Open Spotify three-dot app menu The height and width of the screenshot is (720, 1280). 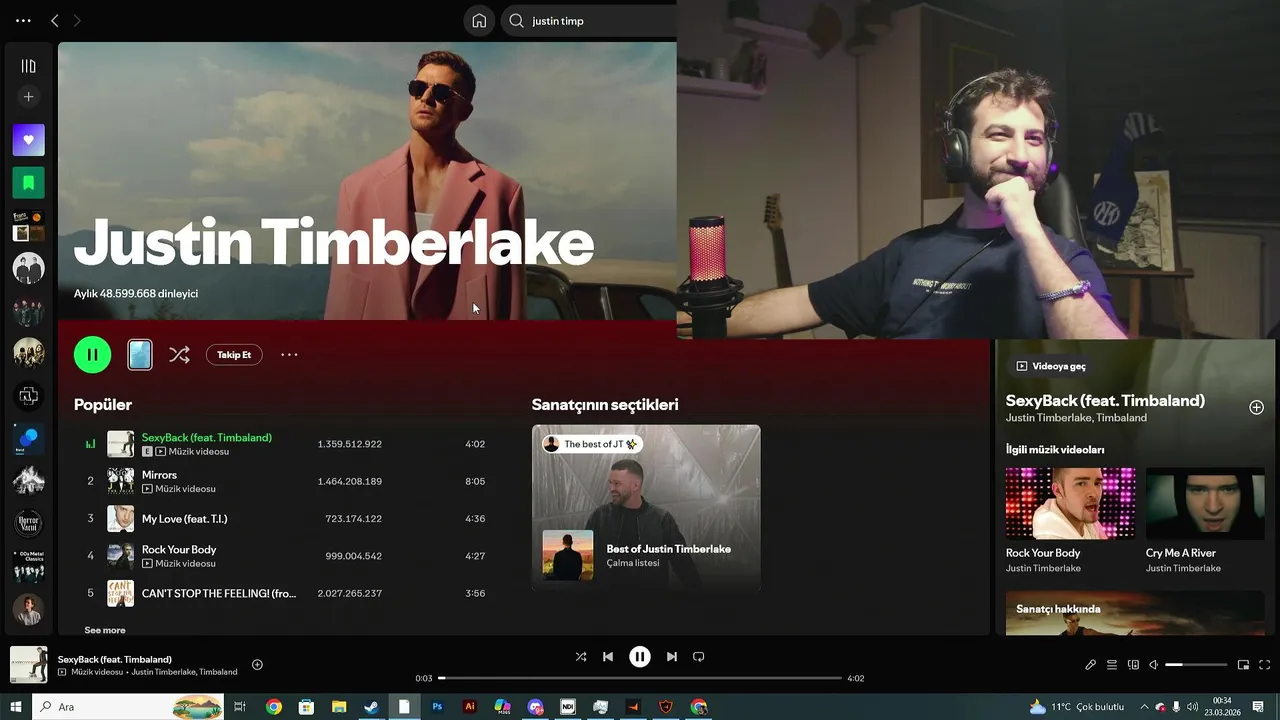point(23,21)
